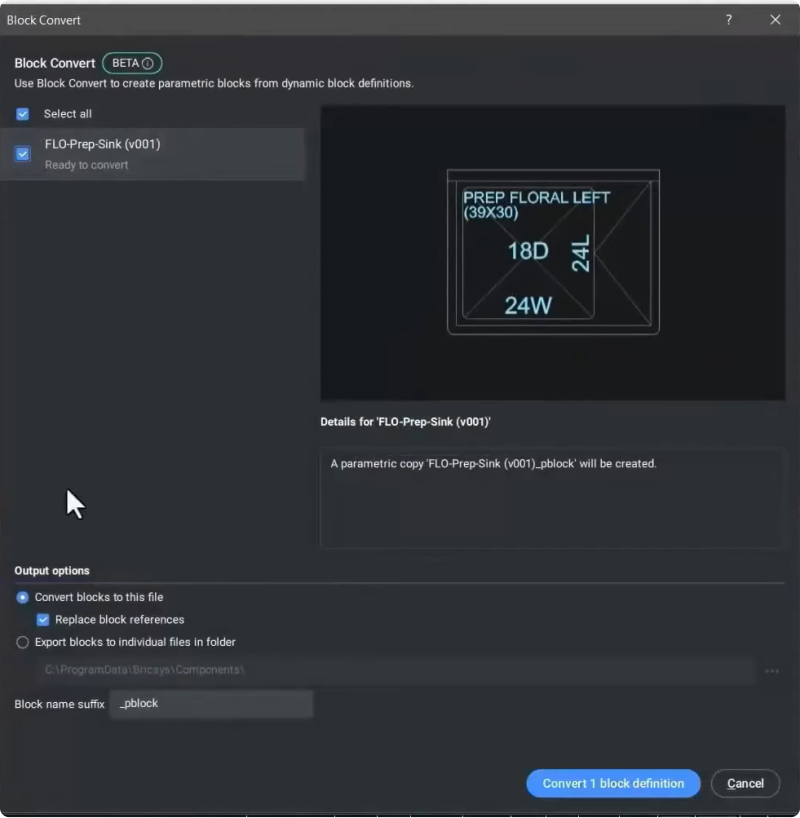This screenshot has width=800, height=818.
Task: Select the Convert blocks to this file option
Action: [x=22, y=597]
